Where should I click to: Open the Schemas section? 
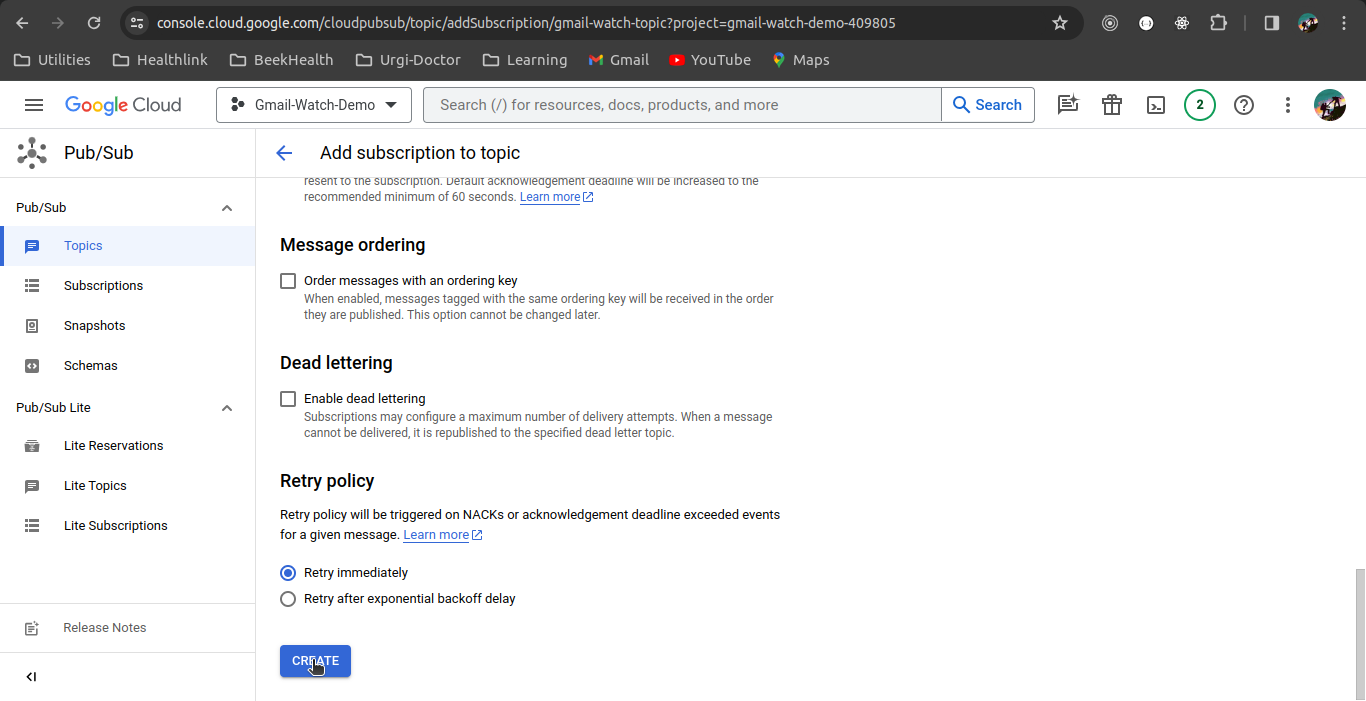pyautogui.click(x=90, y=365)
